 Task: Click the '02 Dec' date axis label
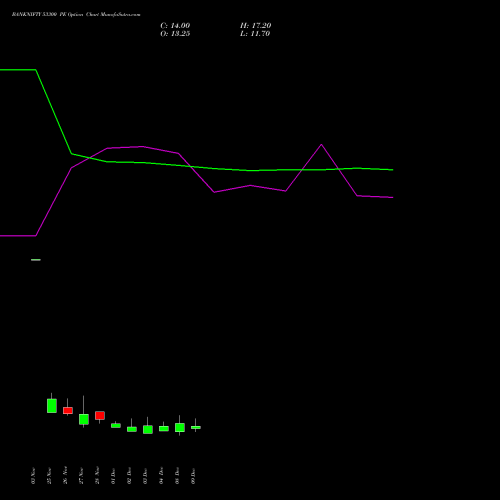(x=129, y=476)
